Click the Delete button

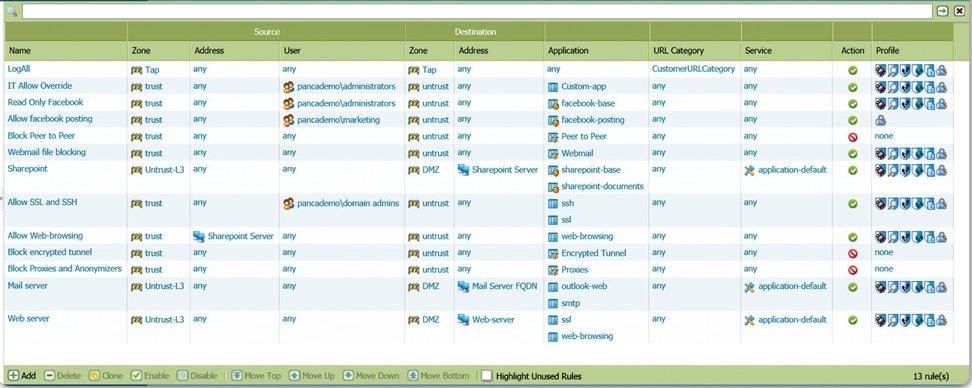pyautogui.click(x=63, y=376)
